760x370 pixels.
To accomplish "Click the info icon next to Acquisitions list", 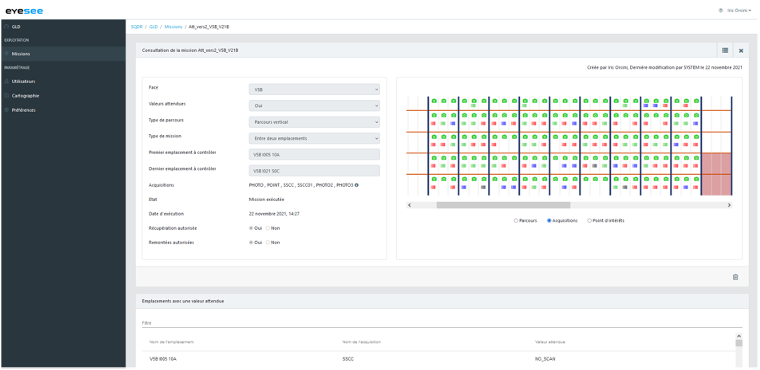I will point(356,185).
